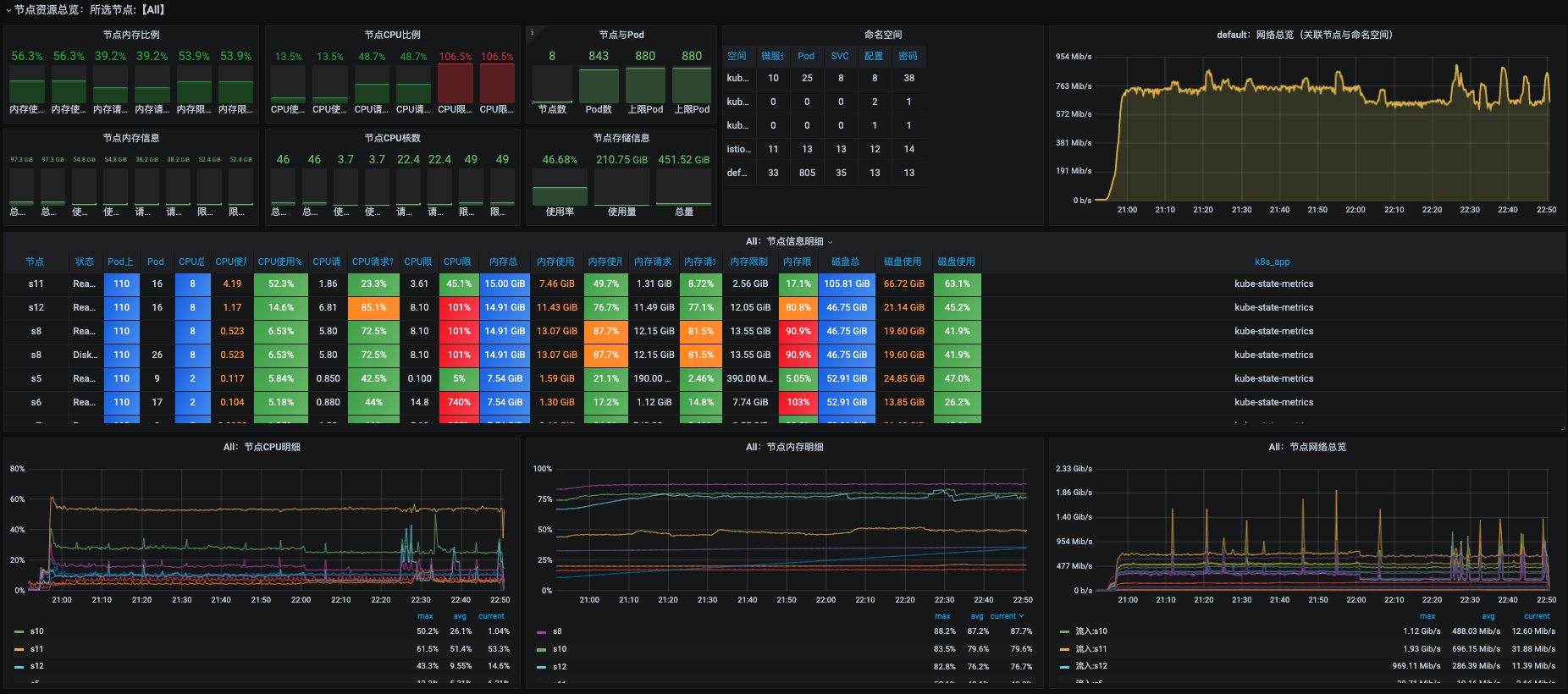Sort node table by k8s_app header
Viewport: 1568px width, 694px height.
[1273, 262]
